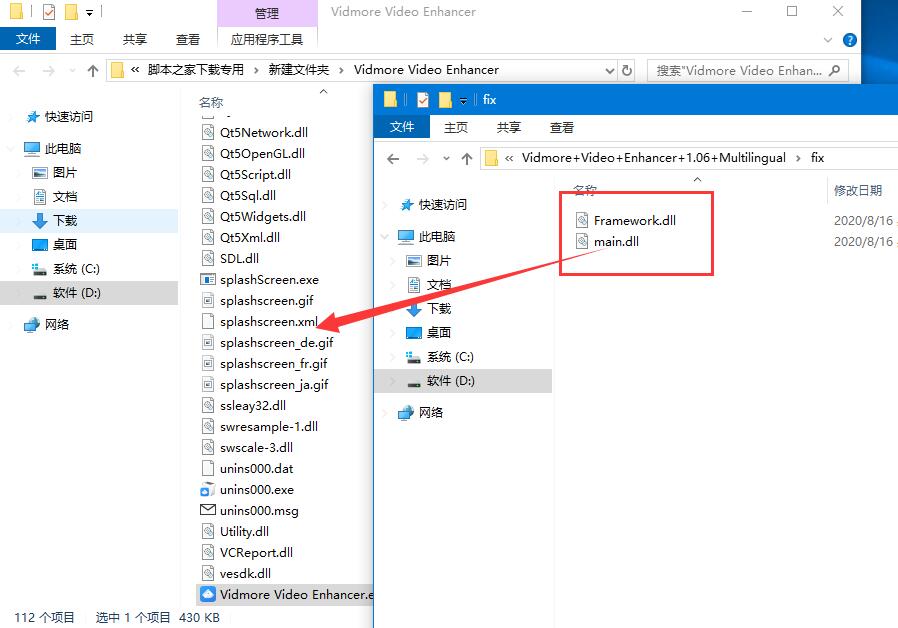The width and height of the screenshot is (898, 628).
Task: Select the Utility.dll file
Action: pyautogui.click(x=244, y=532)
